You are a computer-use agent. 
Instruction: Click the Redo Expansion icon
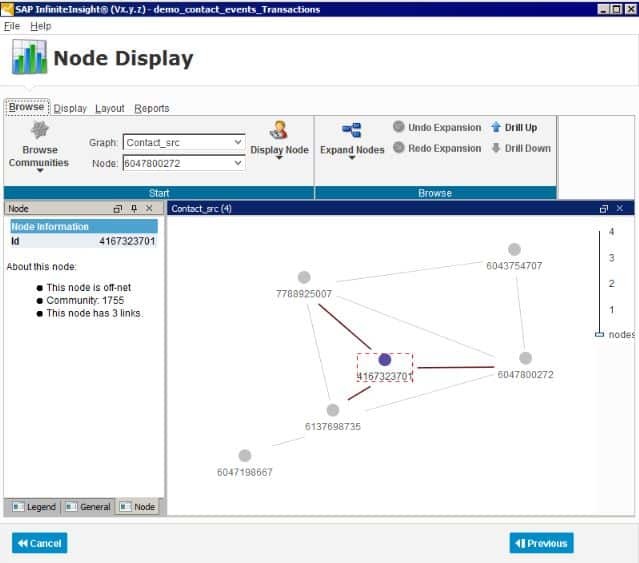pos(399,147)
